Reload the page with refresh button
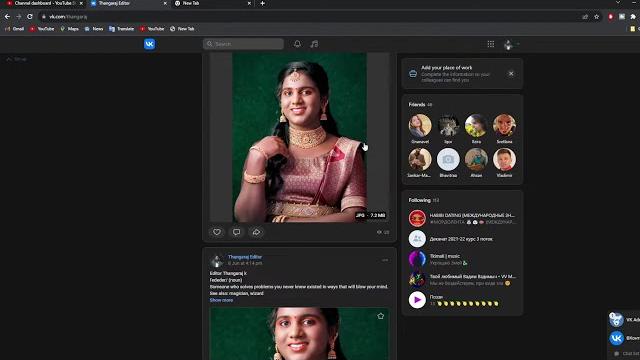The image size is (640, 360). [x=30, y=17]
